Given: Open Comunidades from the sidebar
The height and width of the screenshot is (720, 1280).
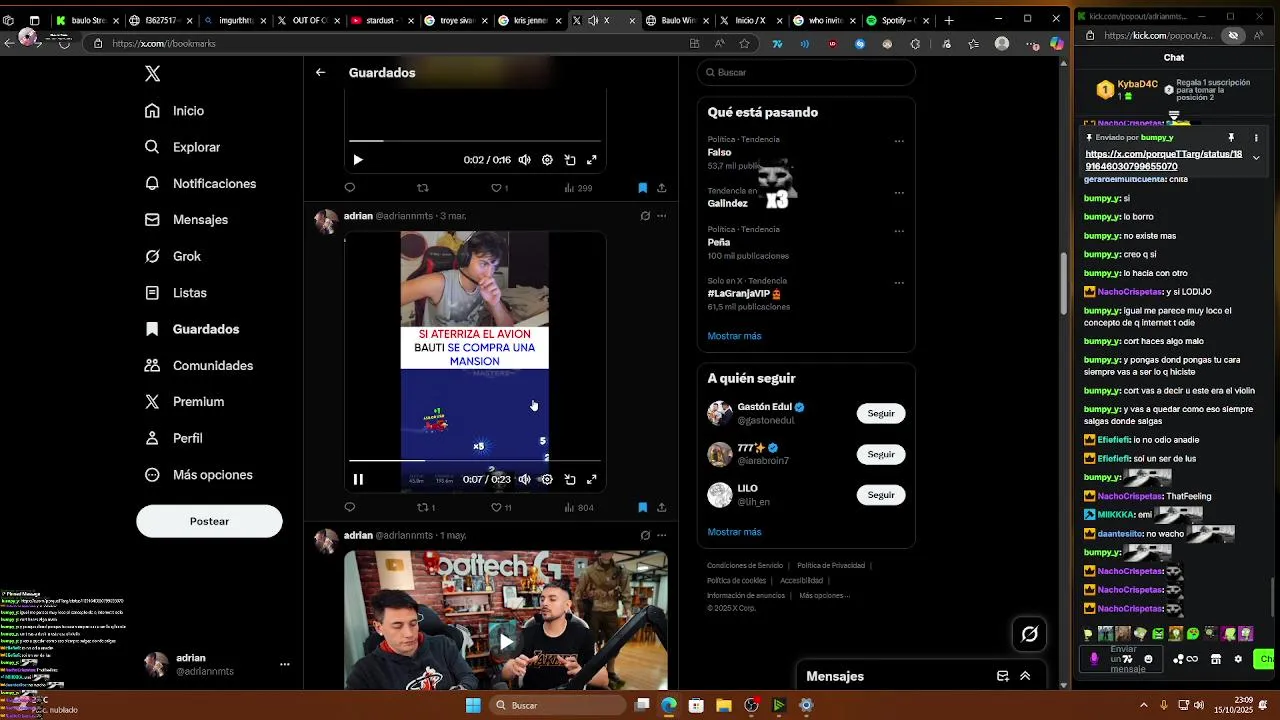Looking at the screenshot, I should tap(199, 365).
